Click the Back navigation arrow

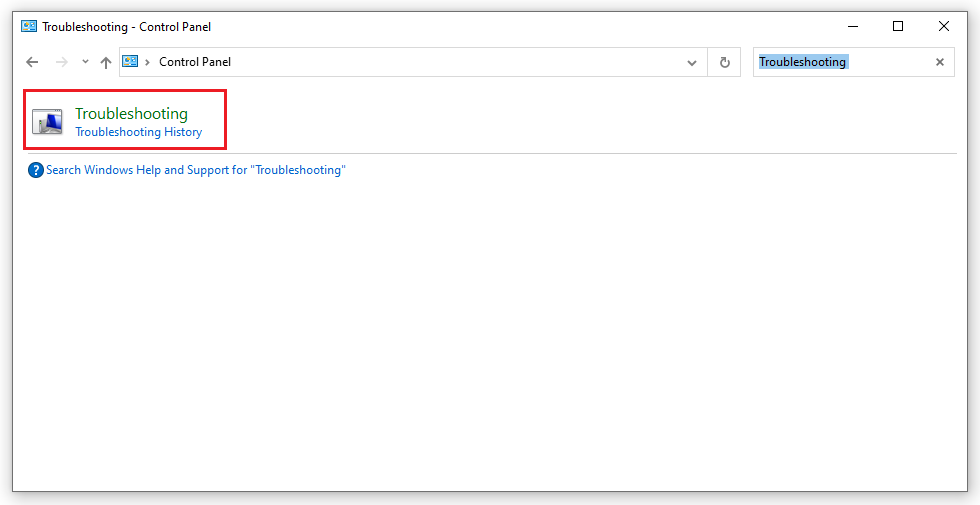click(x=32, y=62)
